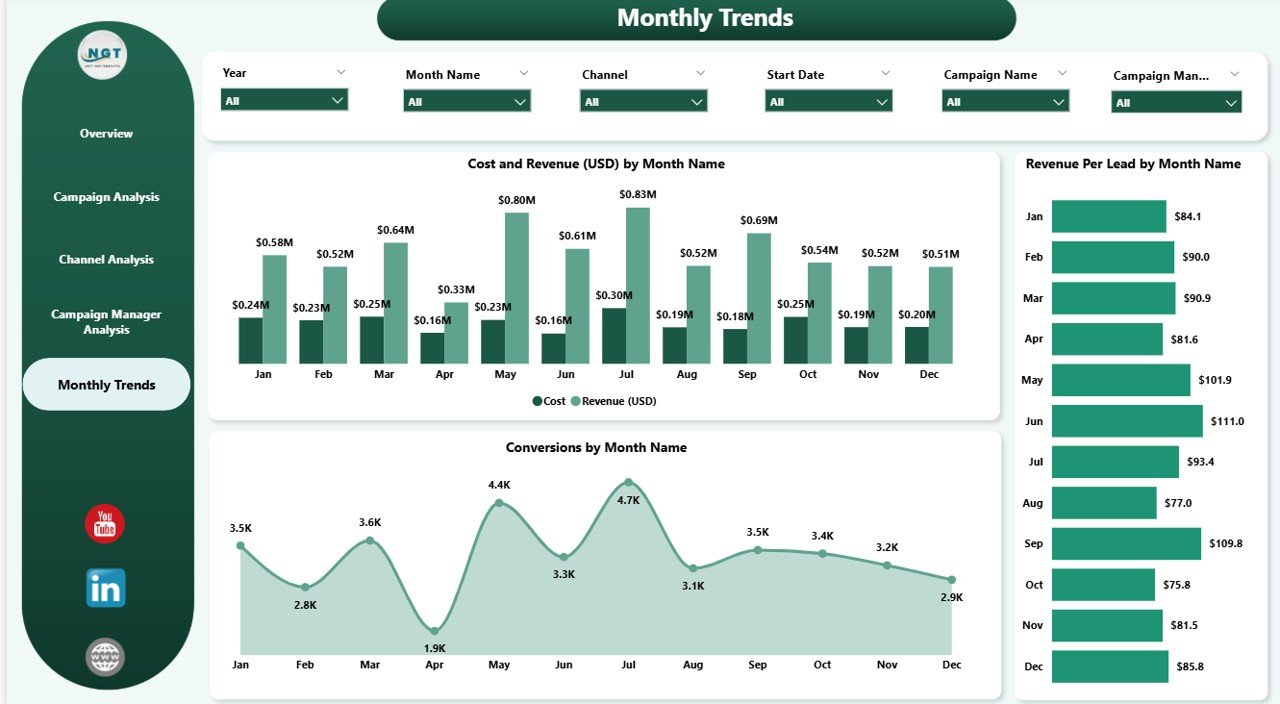The image size is (1280, 704).
Task: Open the Year filter dropdown
Action: pyautogui.click(x=338, y=101)
